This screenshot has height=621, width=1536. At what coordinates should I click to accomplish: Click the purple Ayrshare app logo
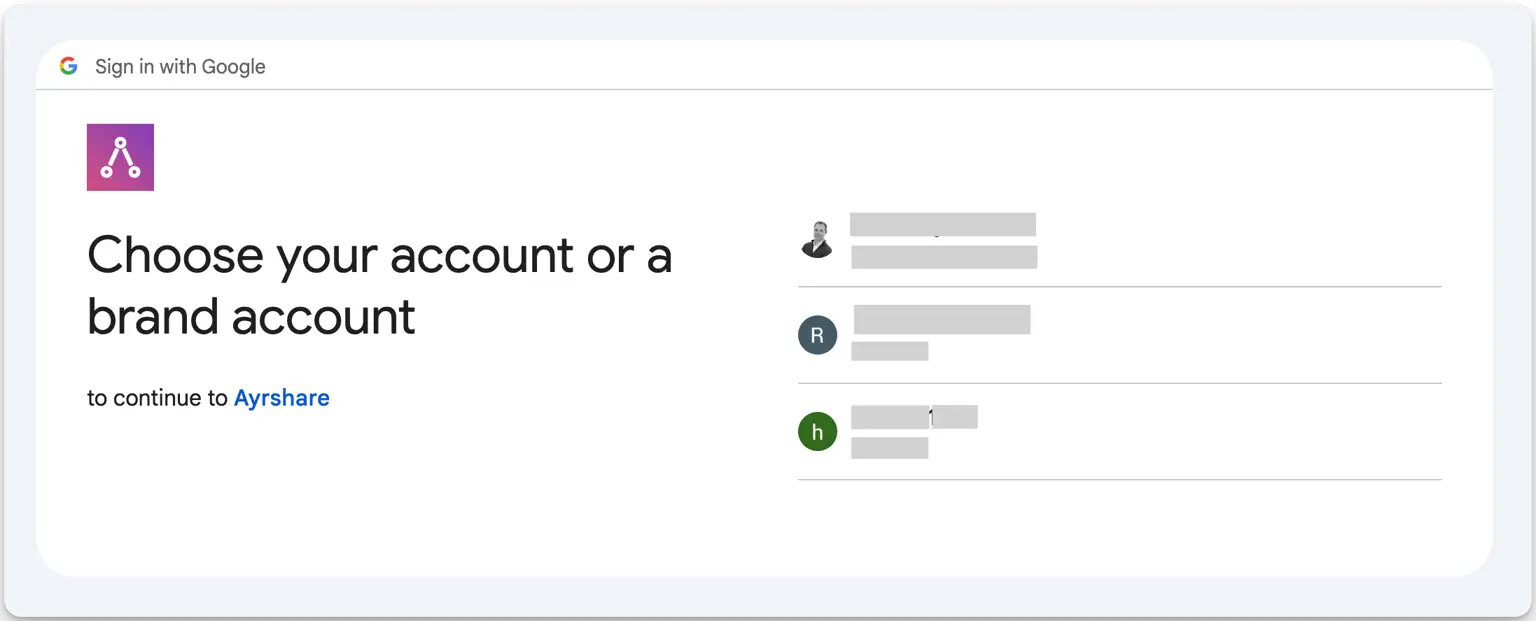click(x=120, y=157)
